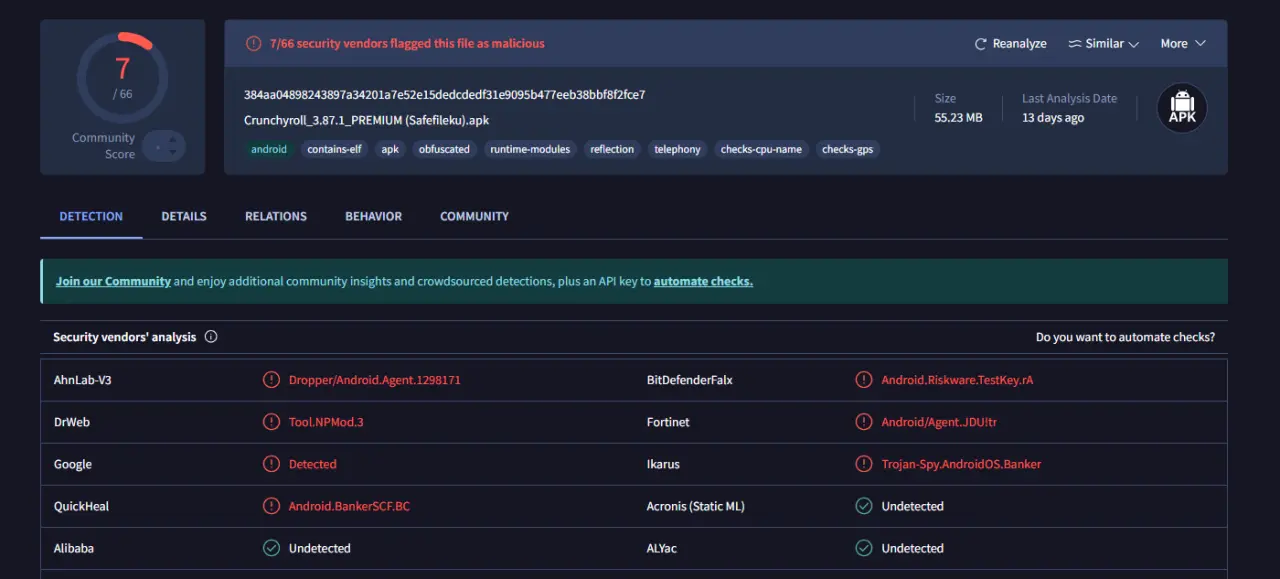
Task: Click the android tag
Action: [269, 149]
